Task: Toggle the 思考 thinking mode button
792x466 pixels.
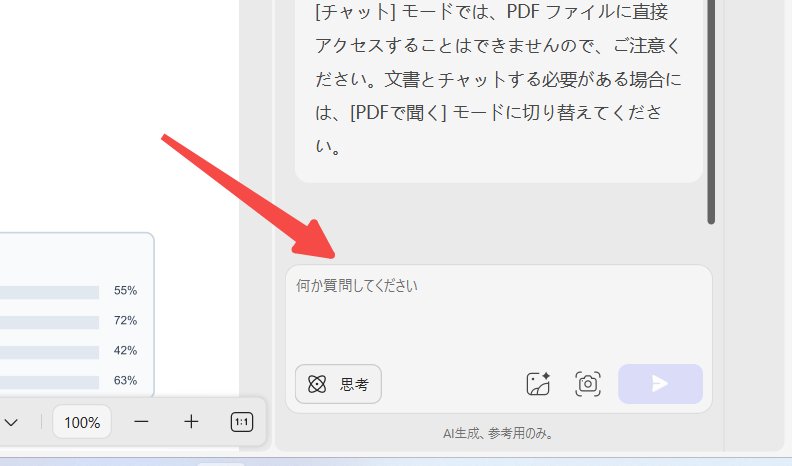Action: pyautogui.click(x=338, y=384)
